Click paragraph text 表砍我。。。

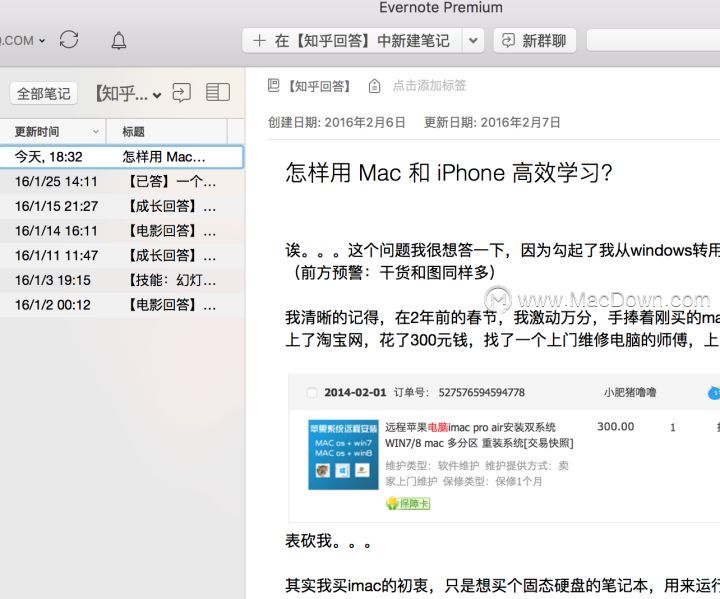[x=328, y=541]
